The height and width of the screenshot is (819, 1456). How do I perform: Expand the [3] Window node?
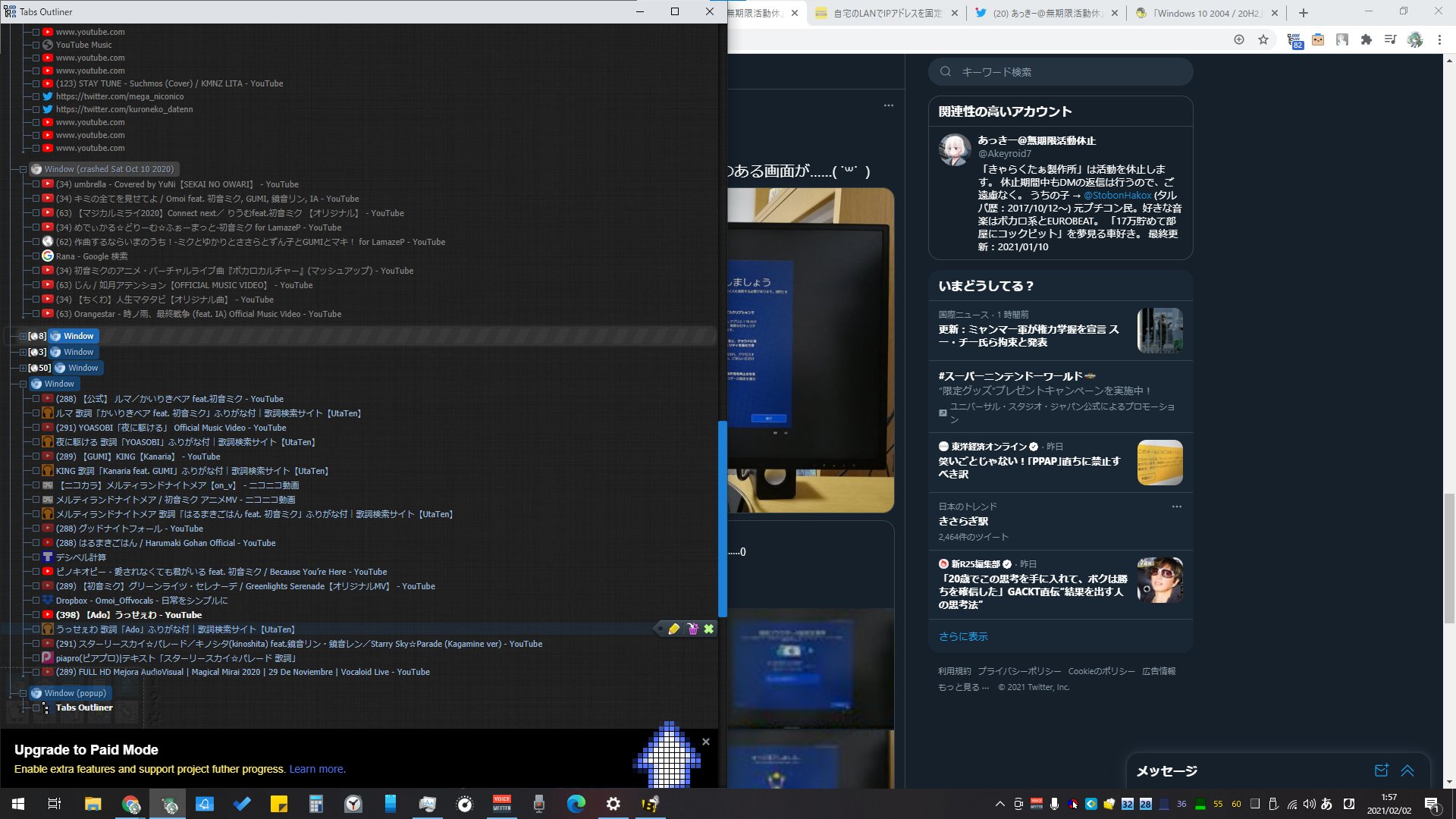(23, 352)
